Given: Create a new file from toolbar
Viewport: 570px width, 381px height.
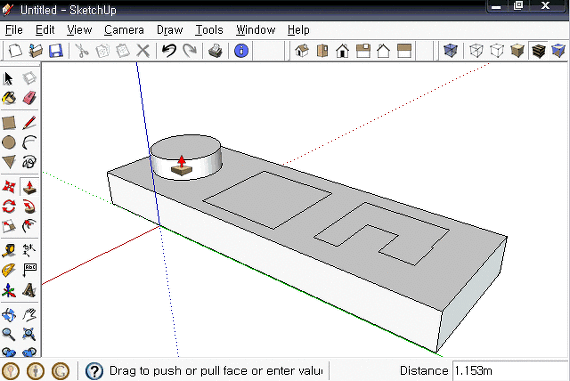Looking at the screenshot, I should tap(15, 51).
